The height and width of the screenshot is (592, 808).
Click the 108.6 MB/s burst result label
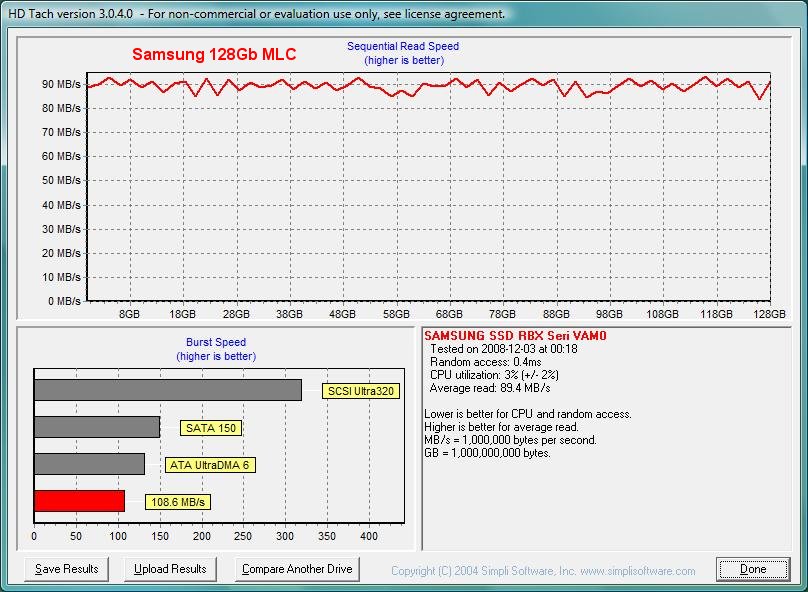tap(176, 502)
